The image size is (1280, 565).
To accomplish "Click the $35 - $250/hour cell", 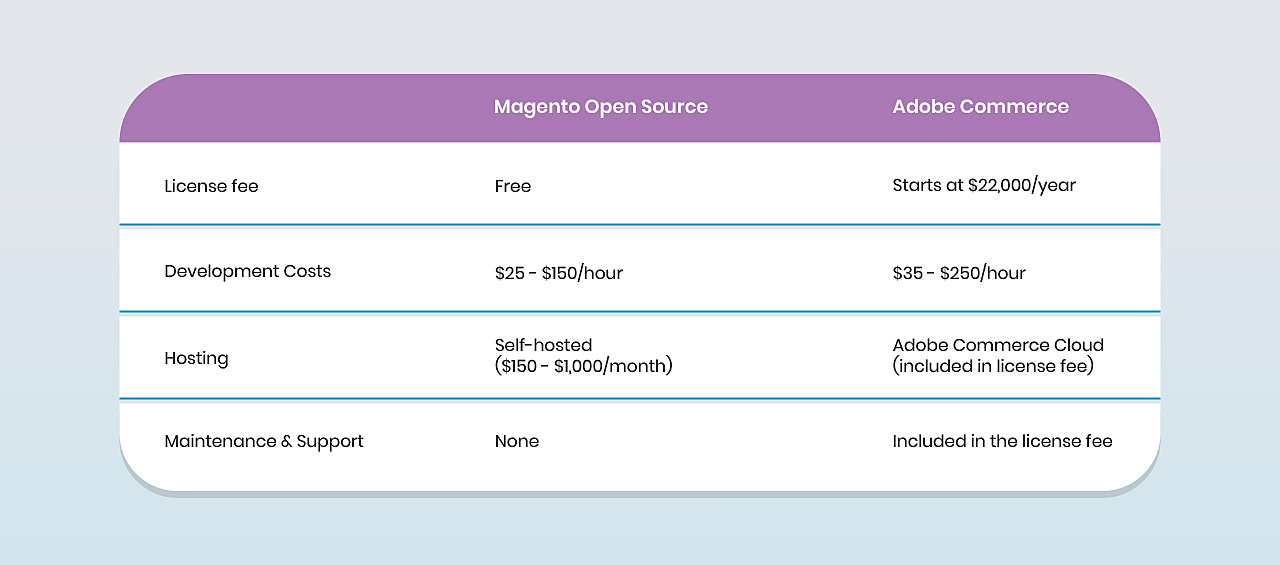I will [959, 273].
